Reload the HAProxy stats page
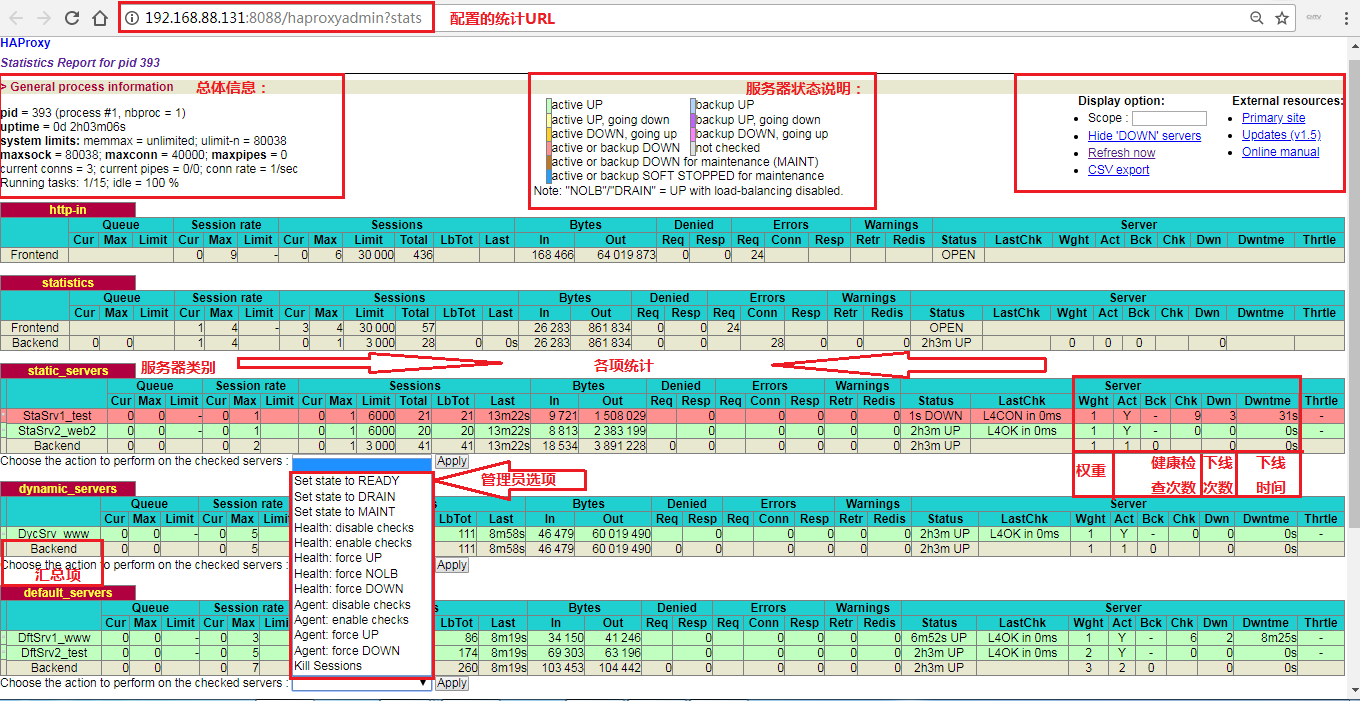Image resolution: width=1360 pixels, height=701 pixels. point(72,18)
